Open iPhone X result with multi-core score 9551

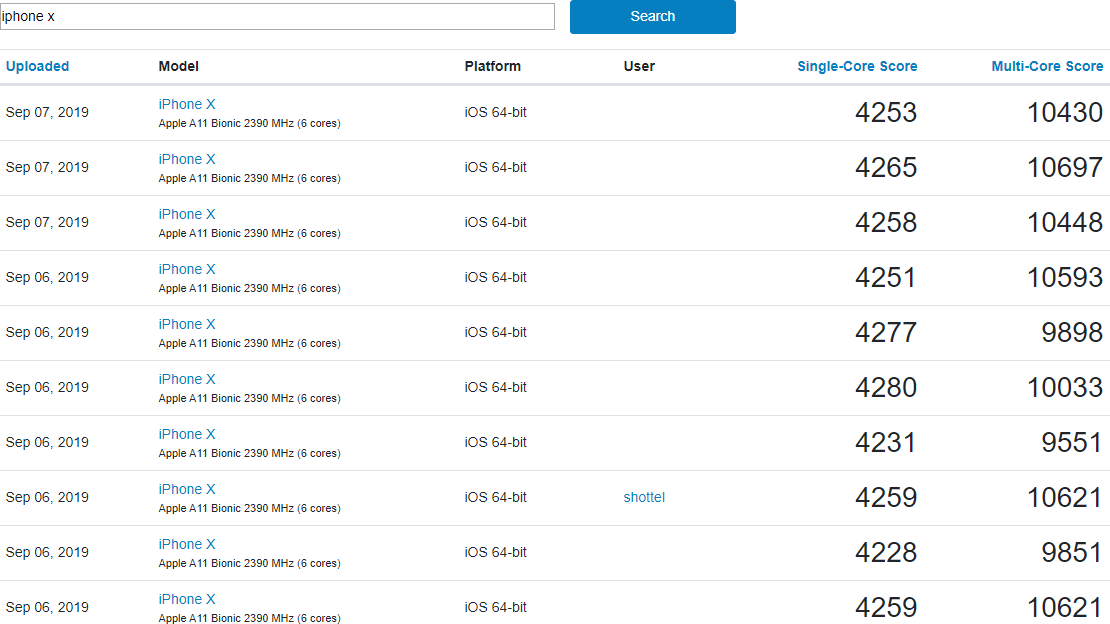coord(187,434)
